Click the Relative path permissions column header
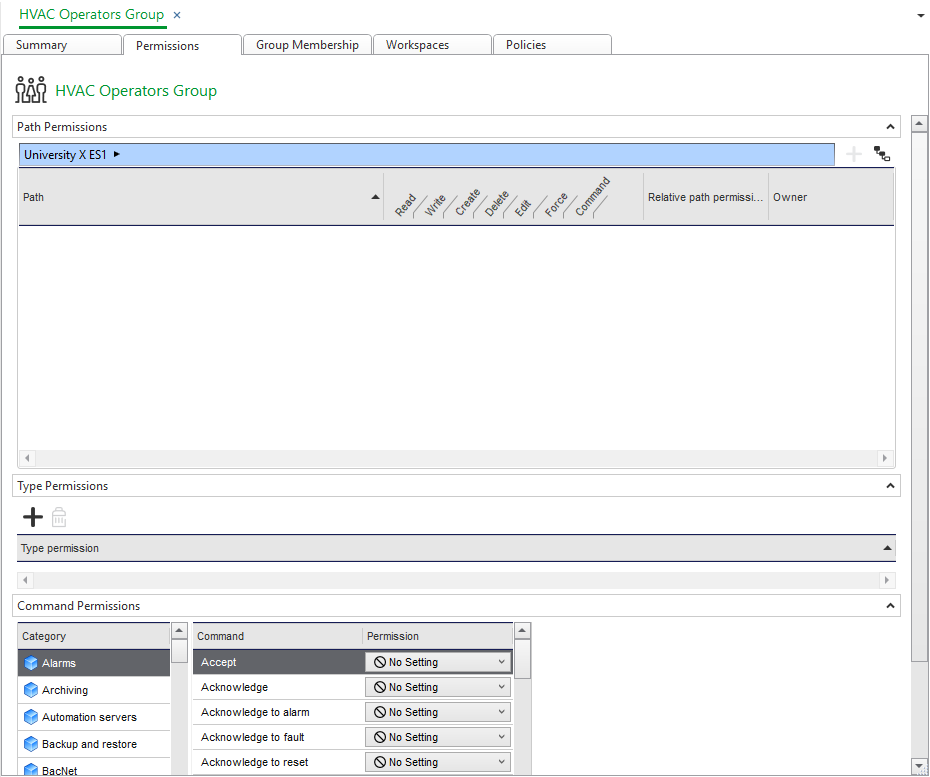 tap(705, 197)
